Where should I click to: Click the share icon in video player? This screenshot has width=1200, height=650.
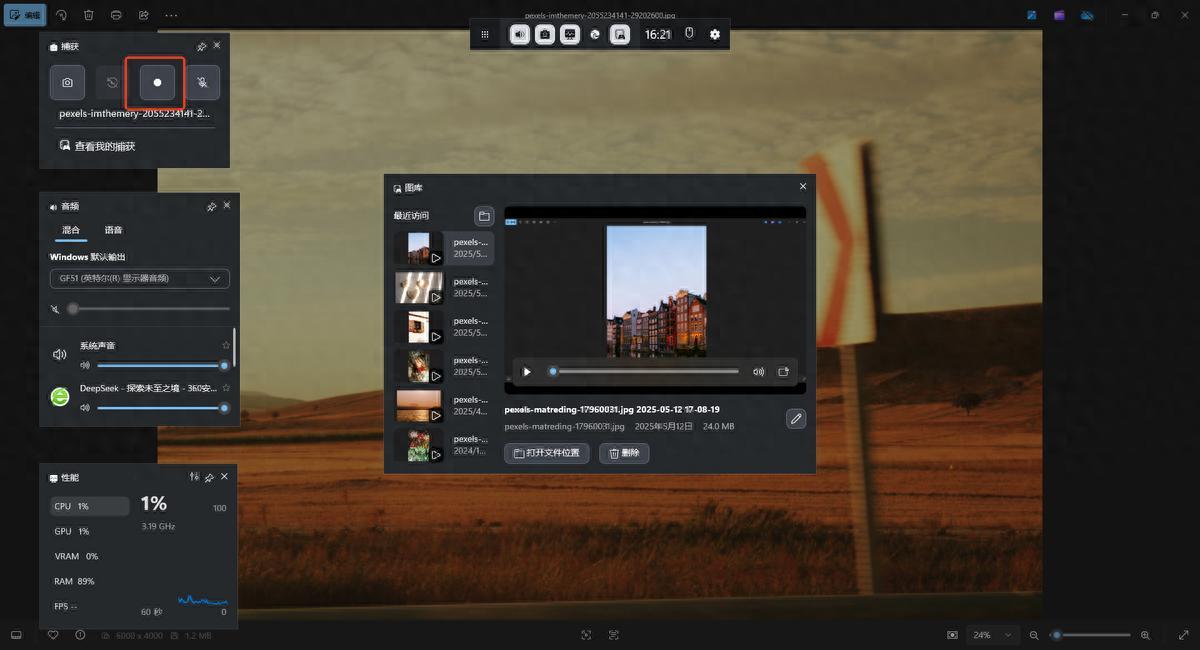click(x=783, y=372)
